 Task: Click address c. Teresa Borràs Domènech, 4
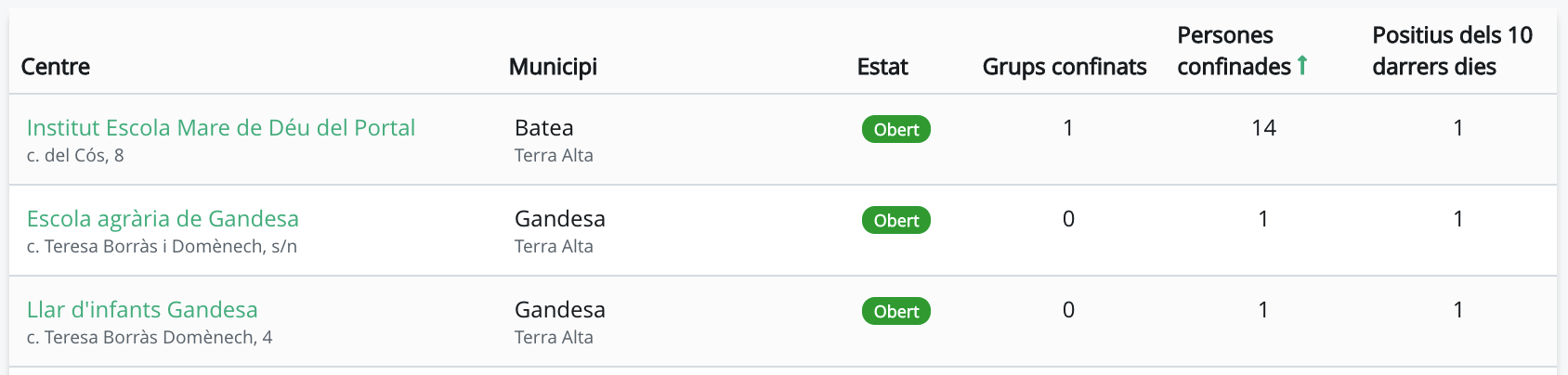coord(150,338)
